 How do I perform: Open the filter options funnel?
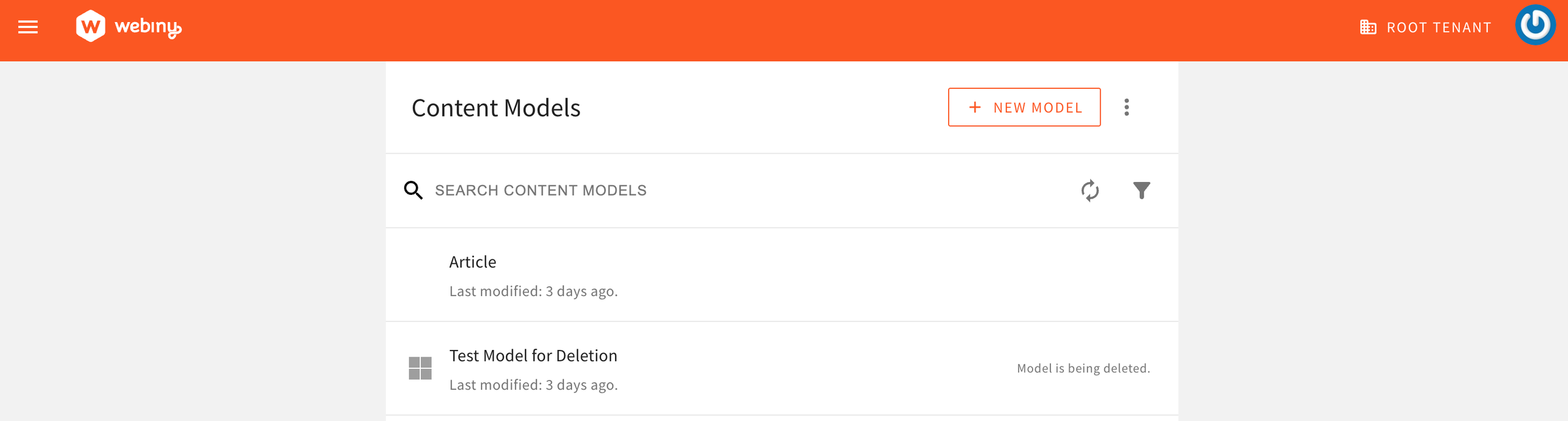click(1141, 191)
